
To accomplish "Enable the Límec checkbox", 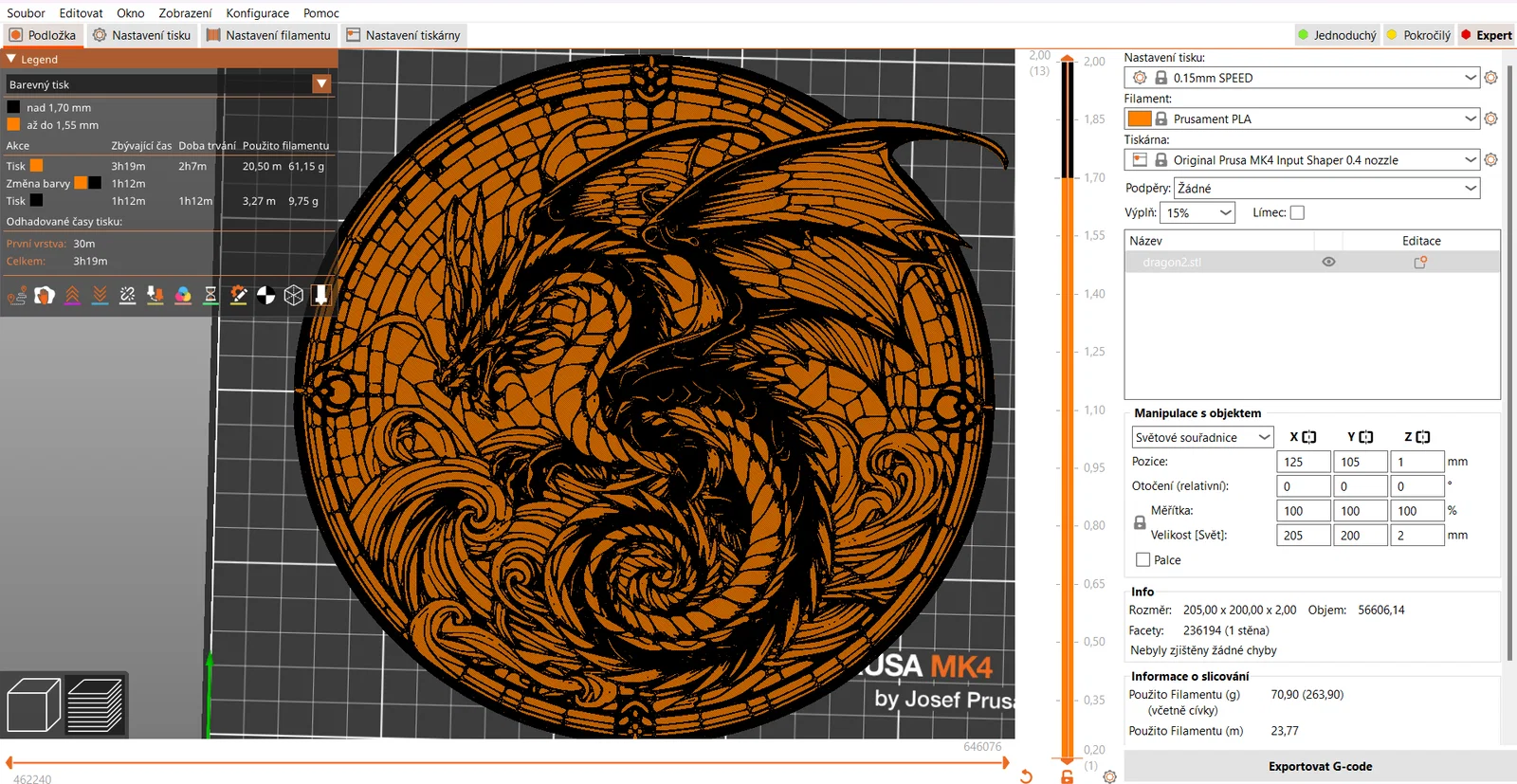I will (1297, 212).
